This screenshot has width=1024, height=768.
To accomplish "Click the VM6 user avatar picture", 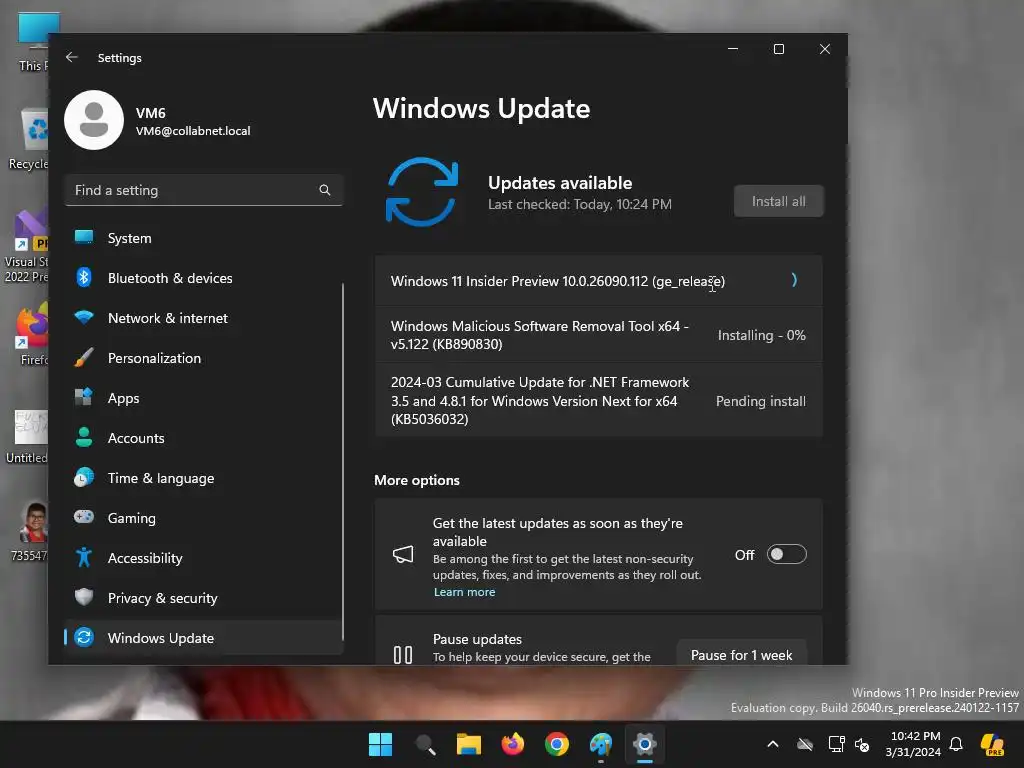I will (x=94, y=120).
